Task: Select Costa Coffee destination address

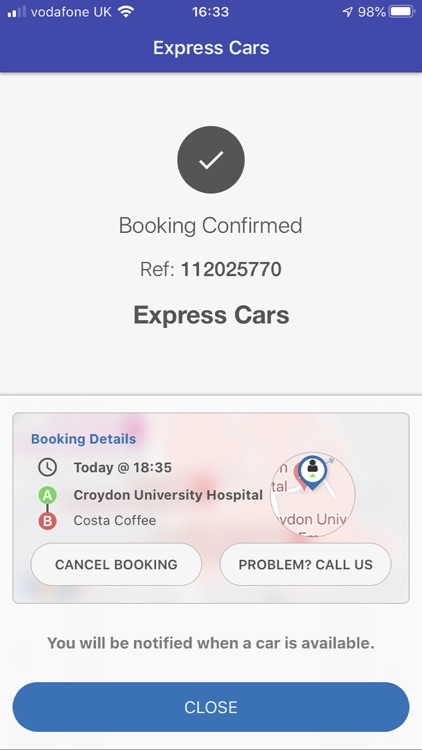Action: 115,520
